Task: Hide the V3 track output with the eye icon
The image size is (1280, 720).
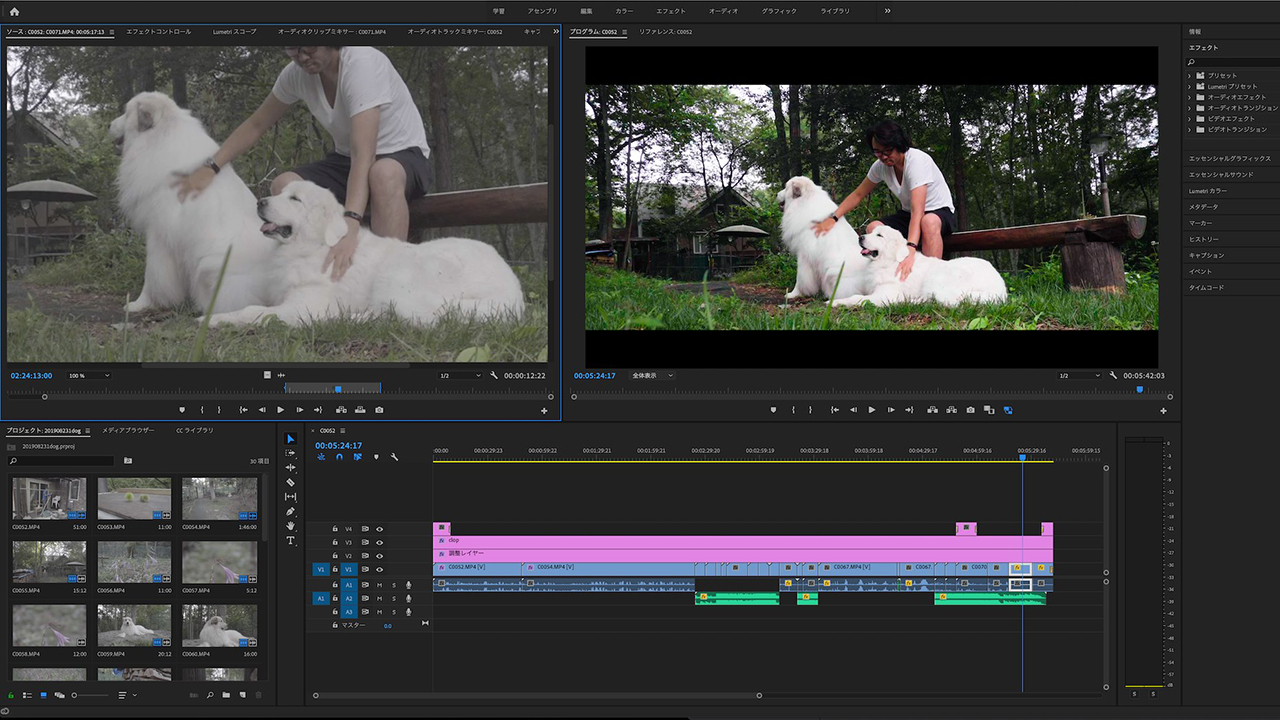Action: coord(379,542)
